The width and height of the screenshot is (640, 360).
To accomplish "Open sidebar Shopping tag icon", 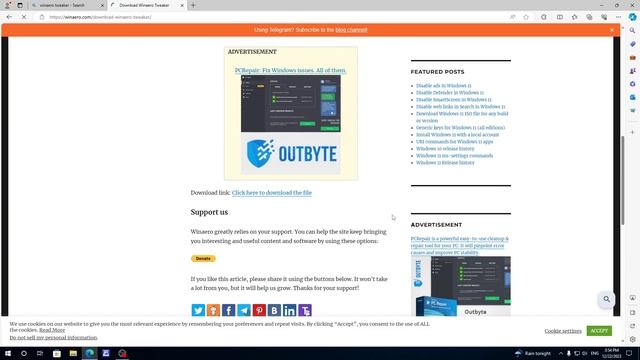I will pos(633,44).
